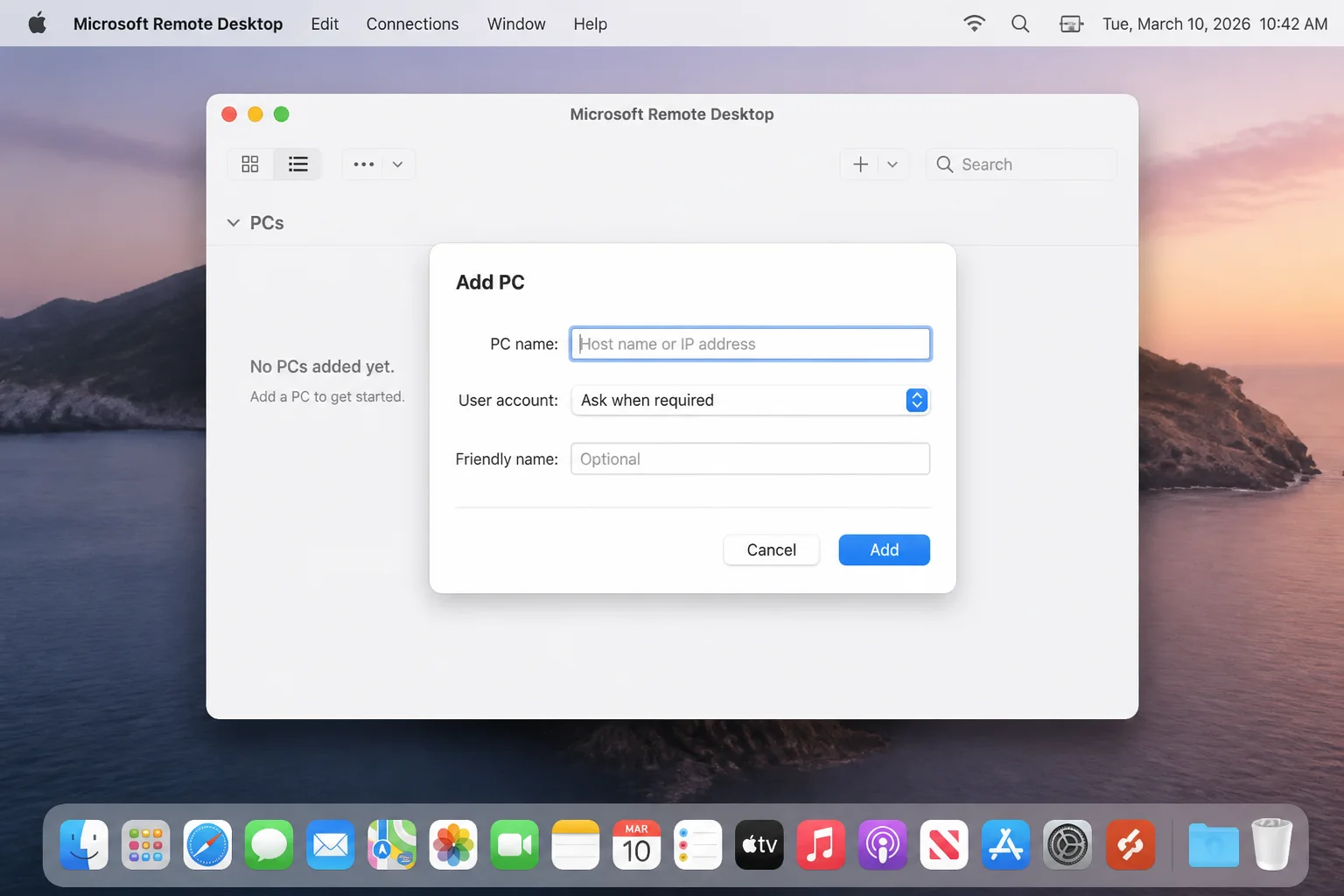Open Spotlight search in menu bar
The width and height of the screenshot is (1344, 896).
tap(1020, 24)
